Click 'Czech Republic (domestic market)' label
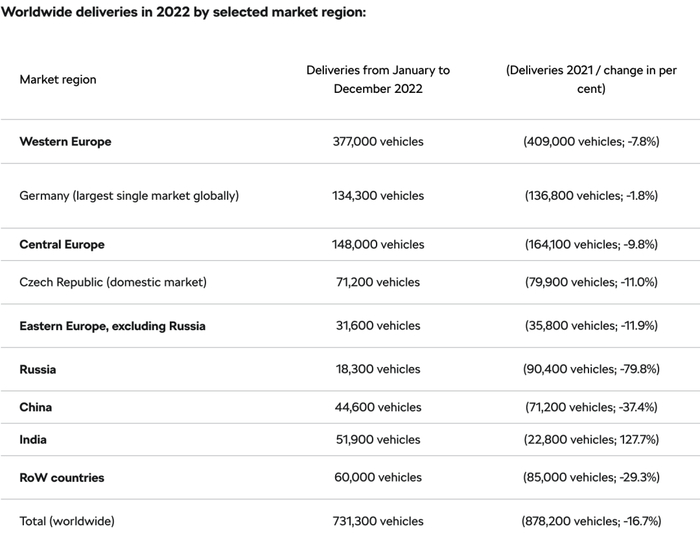The width and height of the screenshot is (700, 537). pos(113,283)
